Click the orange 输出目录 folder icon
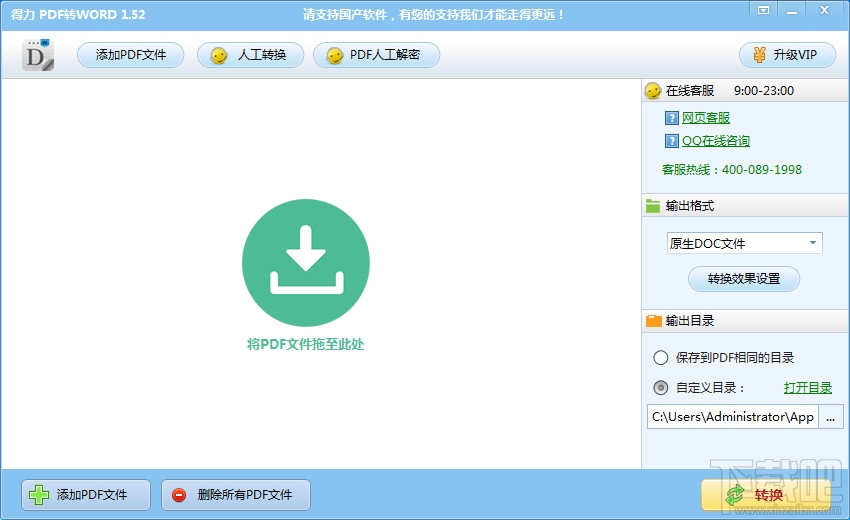Screen dimensions: 850x520 pyautogui.click(x=654, y=320)
